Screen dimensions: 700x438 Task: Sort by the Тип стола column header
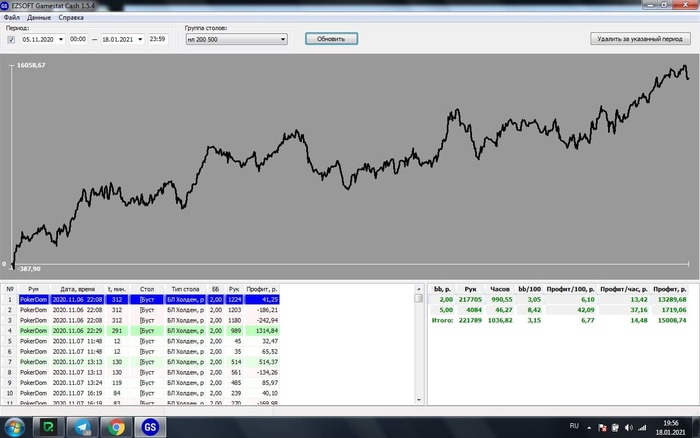click(185, 289)
